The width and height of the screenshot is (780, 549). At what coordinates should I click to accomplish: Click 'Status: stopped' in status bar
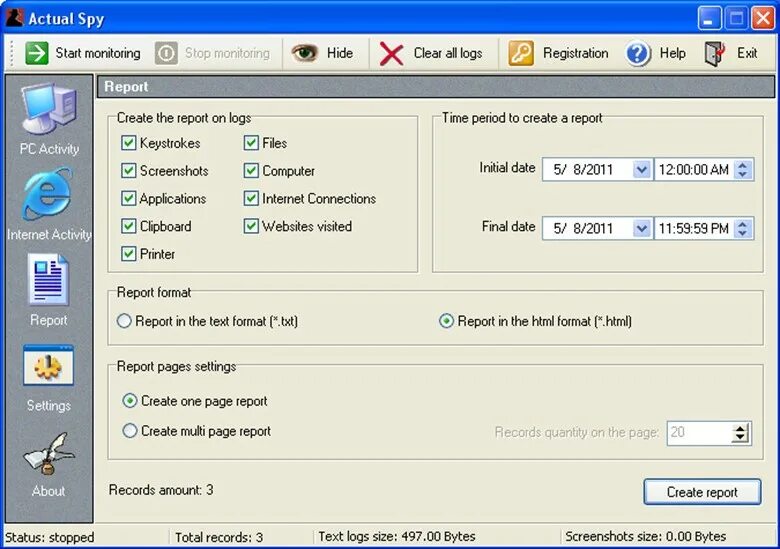(x=50, y=537)
